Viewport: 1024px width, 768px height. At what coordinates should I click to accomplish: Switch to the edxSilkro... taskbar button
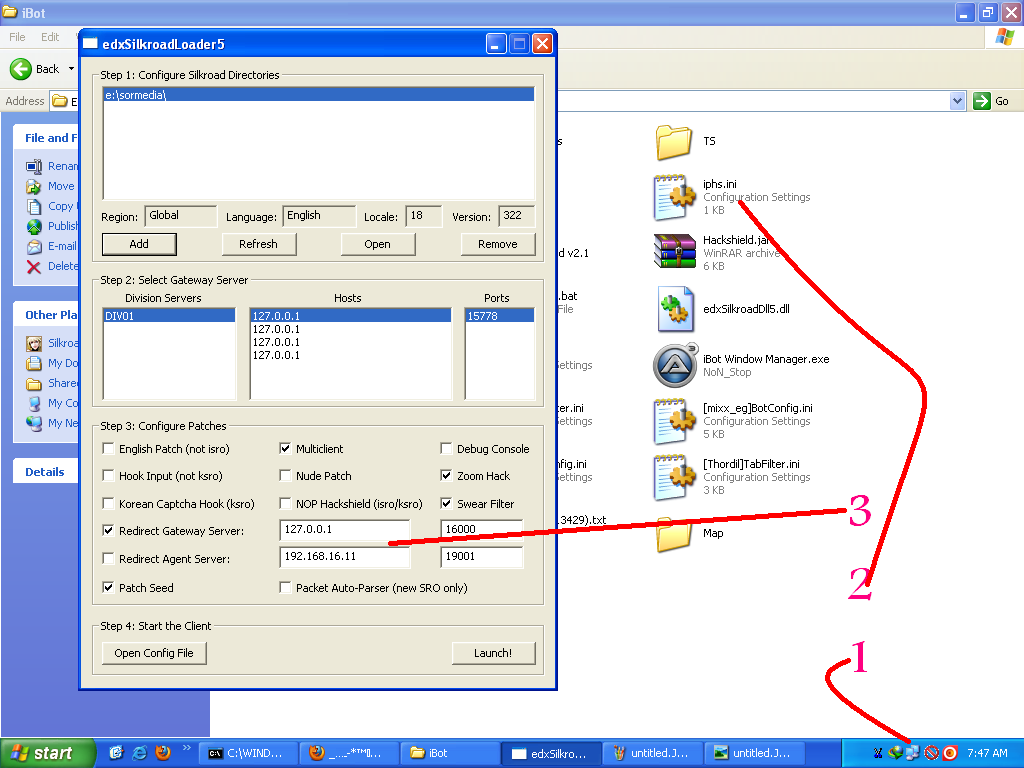pos(551,753)
